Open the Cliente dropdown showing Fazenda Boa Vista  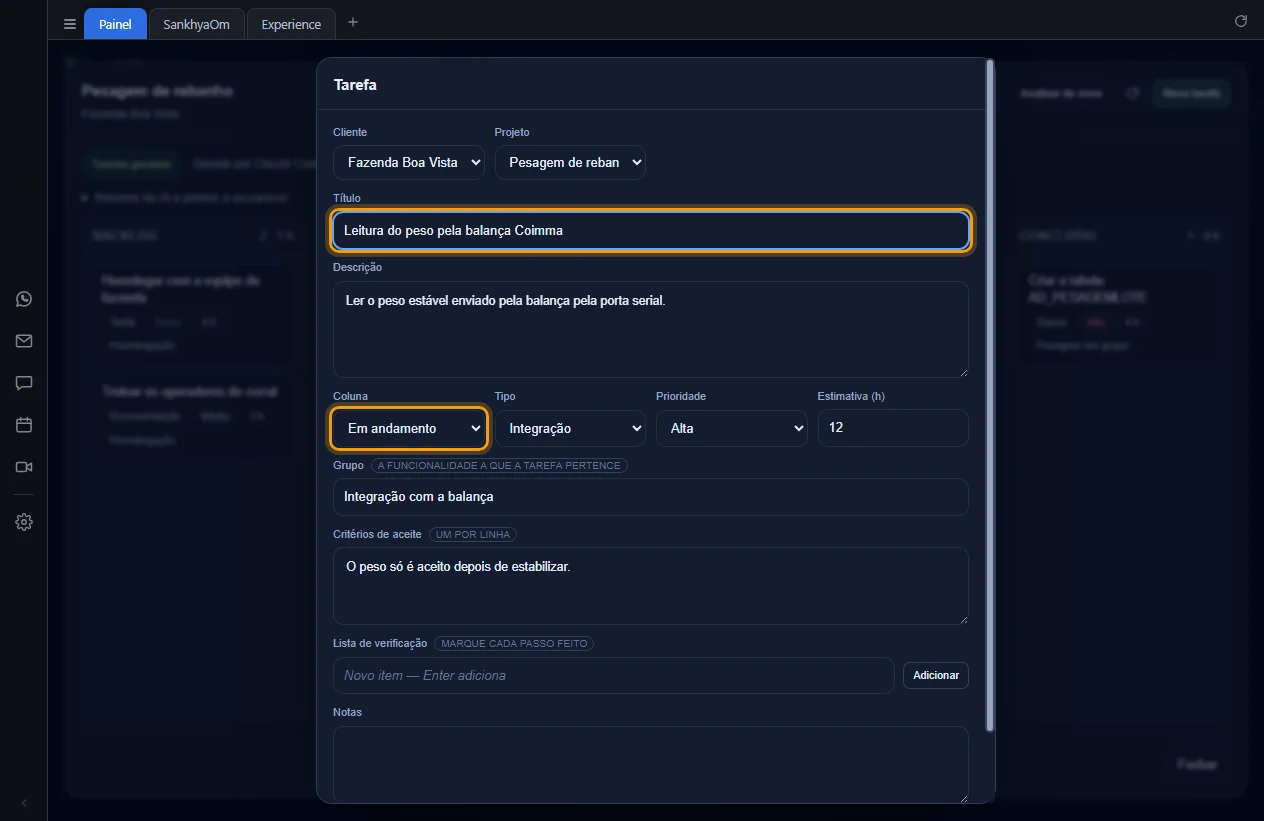[409, 162]
